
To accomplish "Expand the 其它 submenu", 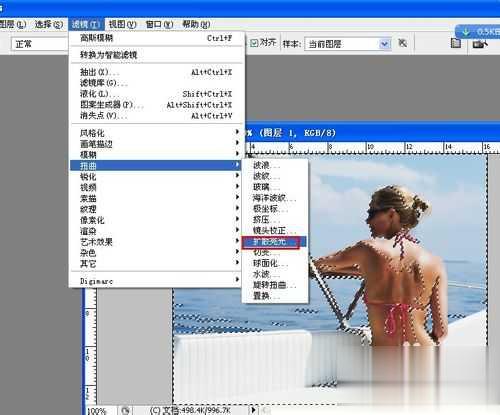I will (155, 264).
